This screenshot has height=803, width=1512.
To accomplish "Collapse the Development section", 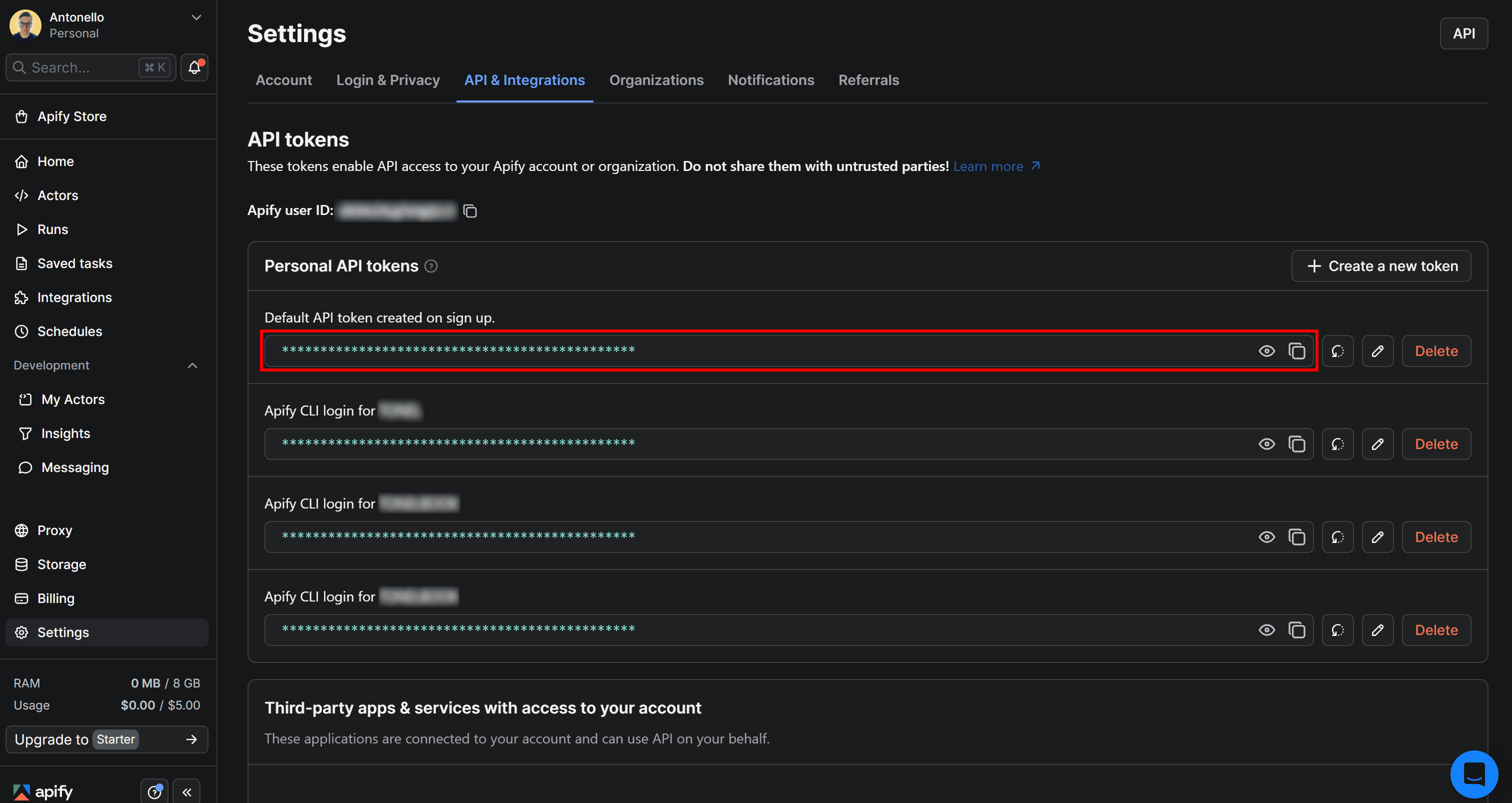I will pos(192,365).
